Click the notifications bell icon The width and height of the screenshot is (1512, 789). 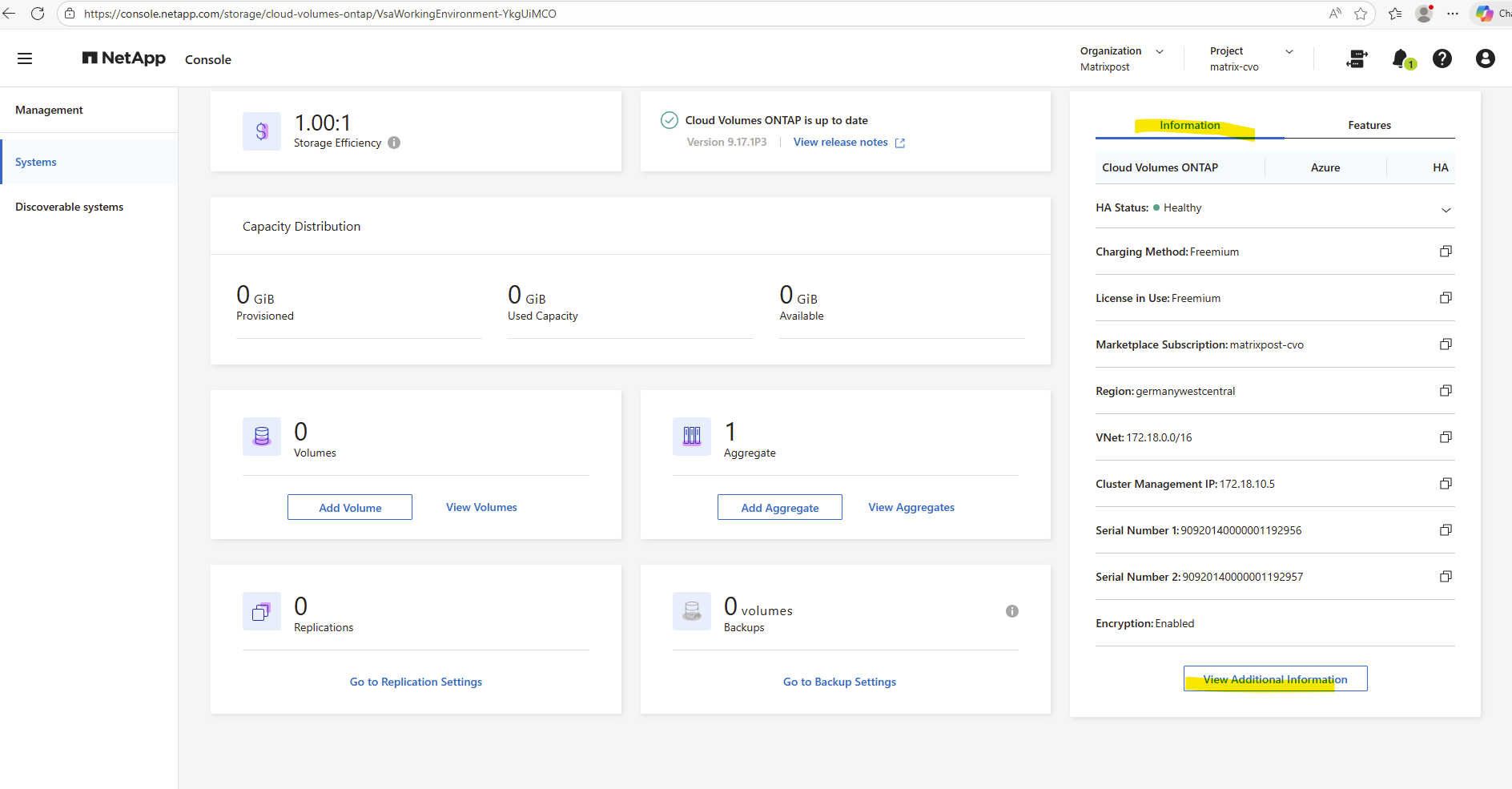(x=1401, y=58)
